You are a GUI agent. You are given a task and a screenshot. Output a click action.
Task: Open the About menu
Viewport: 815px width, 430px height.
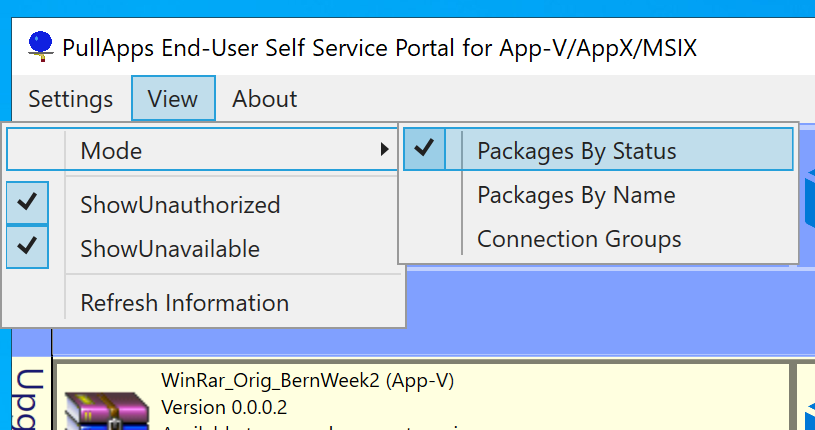(264, 99)
